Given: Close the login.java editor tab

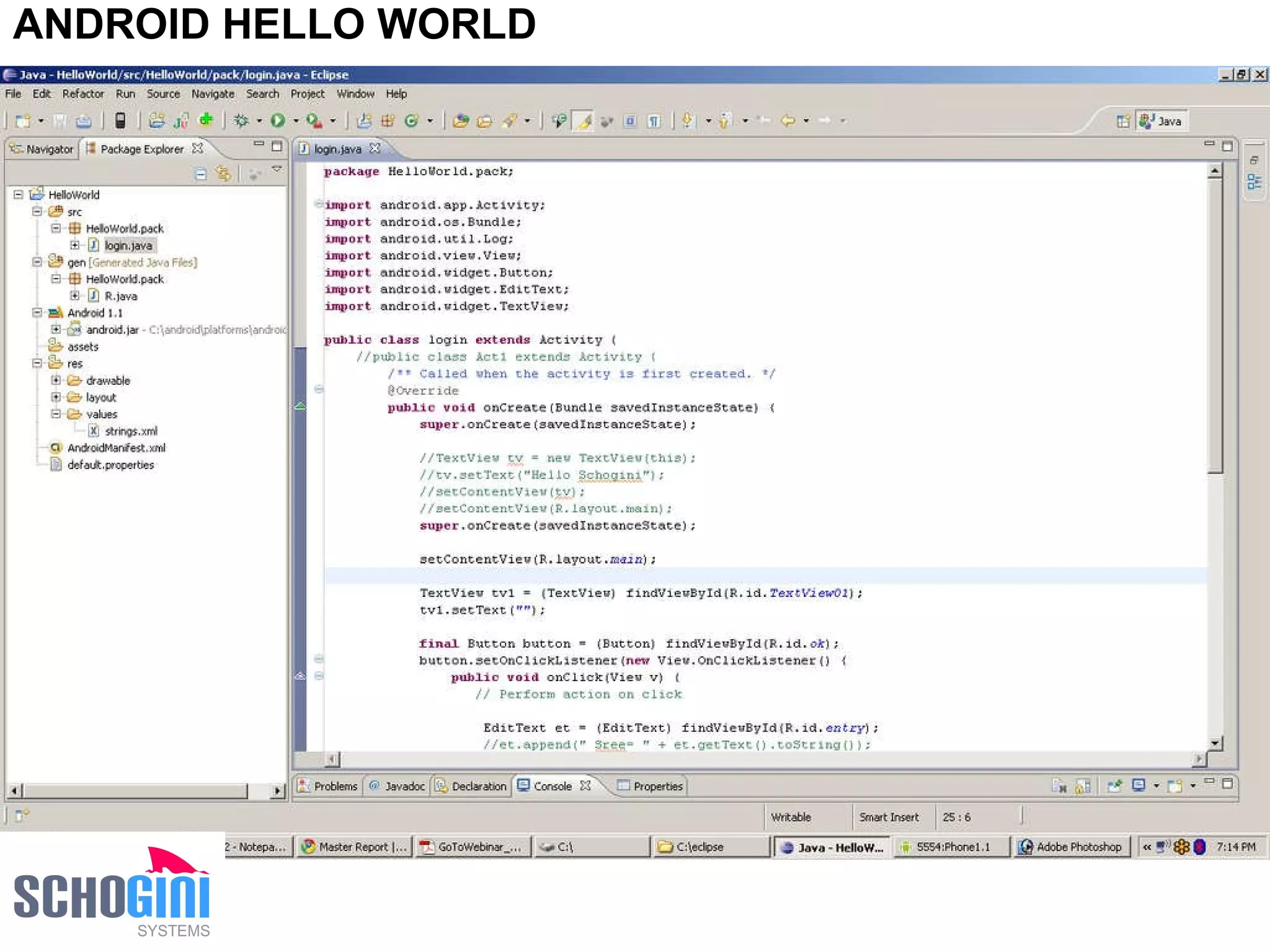Looking at the screenshot, I should pos(375,148).
